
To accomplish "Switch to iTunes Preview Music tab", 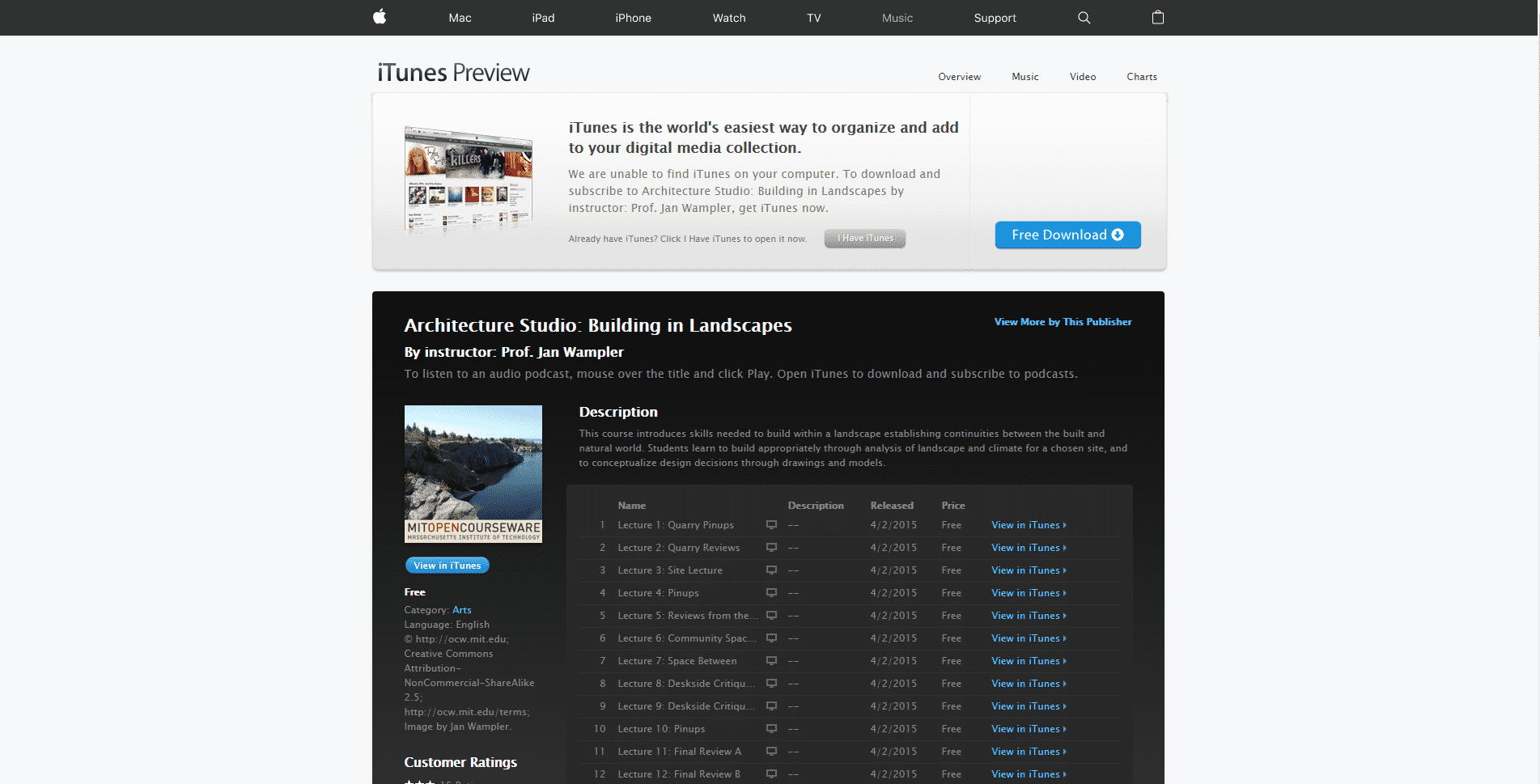I will point(1025,77).
